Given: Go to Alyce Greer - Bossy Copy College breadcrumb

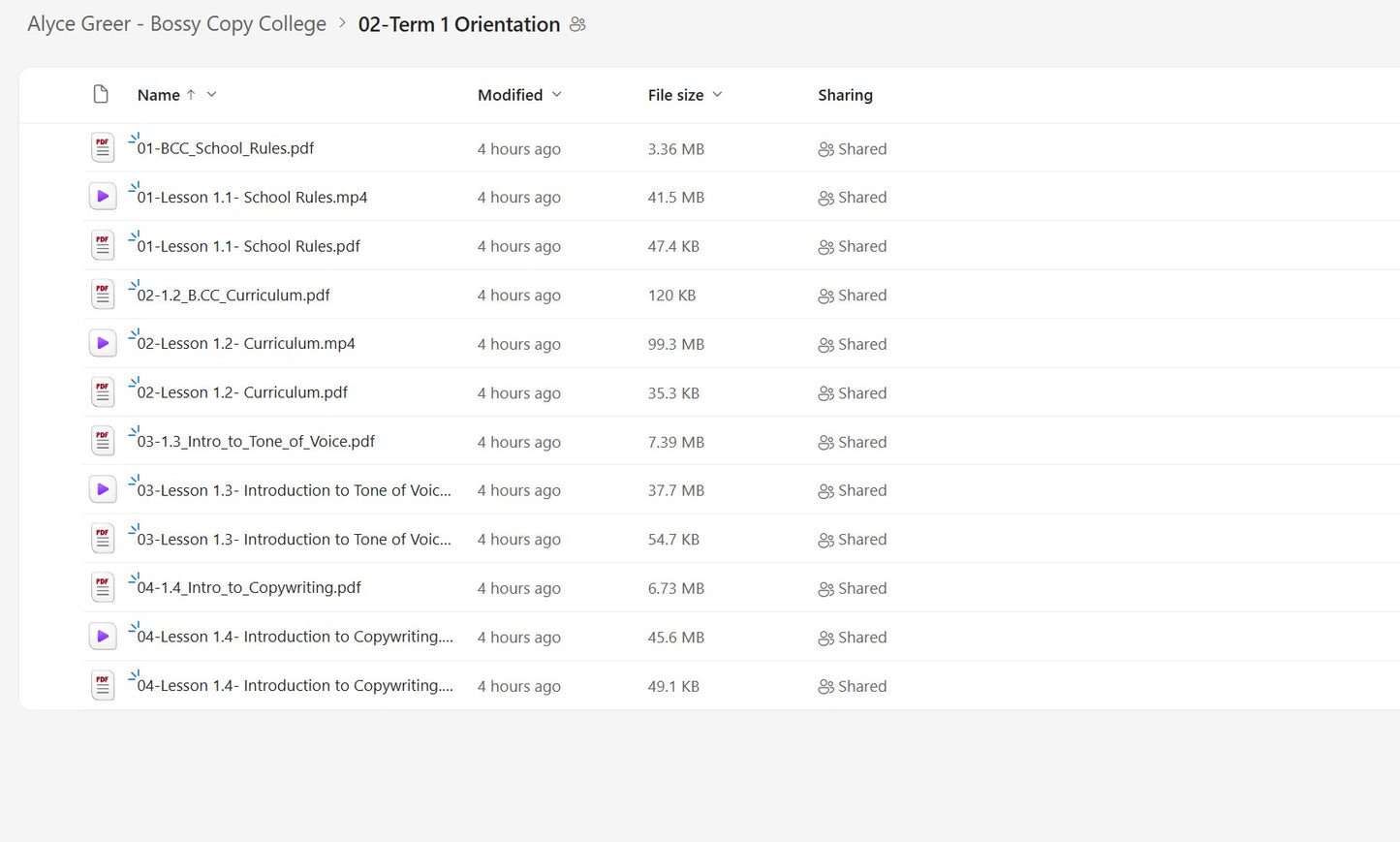Looking at the screenshot, I should (176, 24).
